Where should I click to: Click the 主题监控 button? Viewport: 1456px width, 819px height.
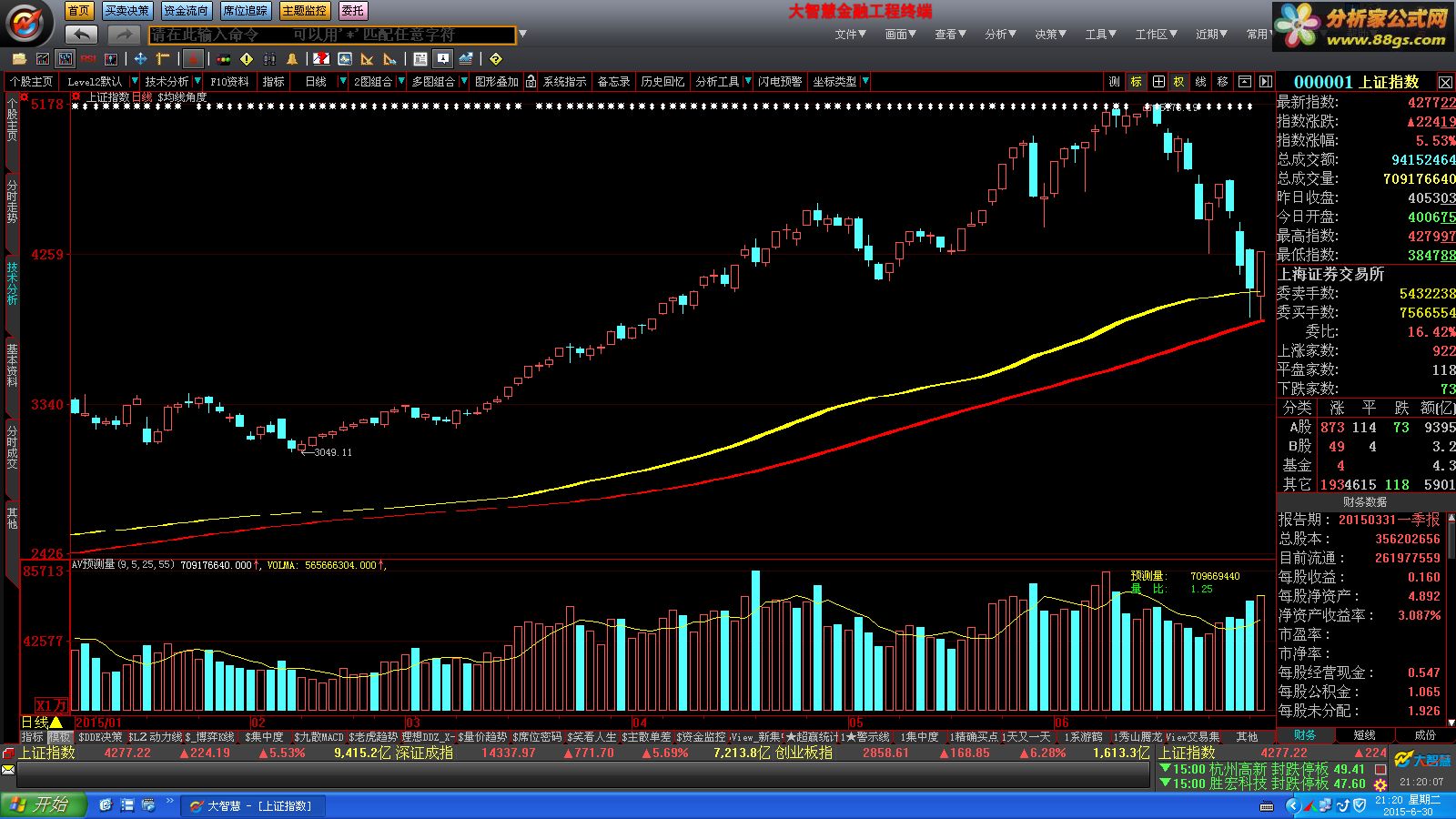[x=304, y=10]
